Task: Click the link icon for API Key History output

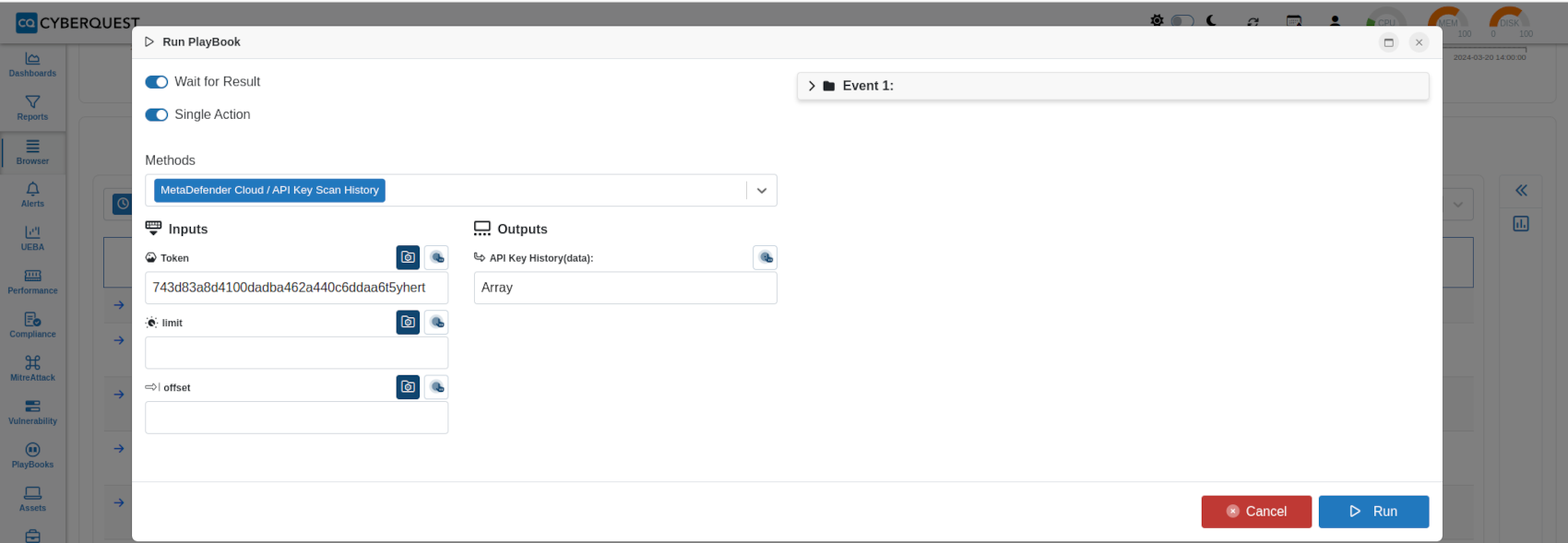Action: click(x=765, y=257)
